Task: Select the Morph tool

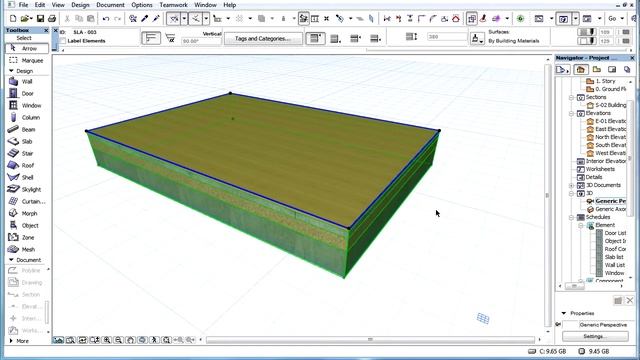Action: pos(27,213)
